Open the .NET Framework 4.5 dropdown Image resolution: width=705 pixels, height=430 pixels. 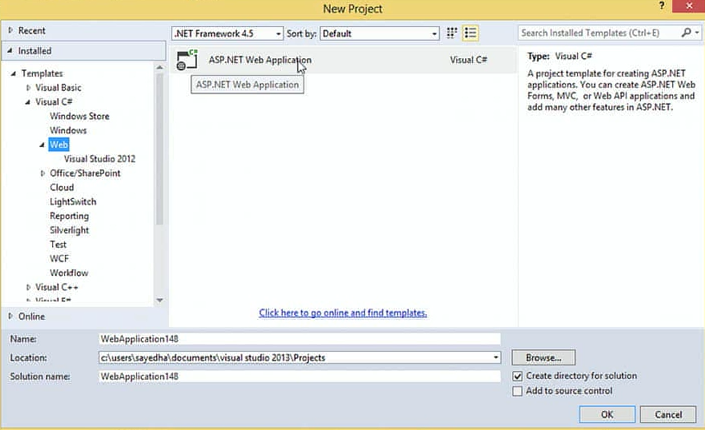click(228, 33)
